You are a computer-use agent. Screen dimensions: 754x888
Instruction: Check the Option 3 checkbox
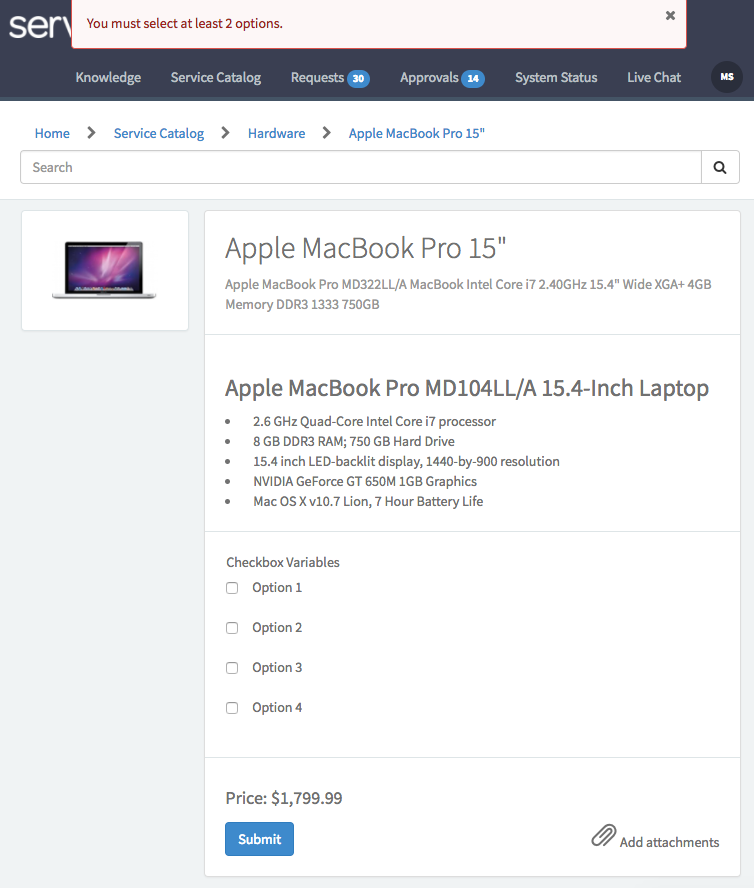pyautogui.click(x=232, y=668)
